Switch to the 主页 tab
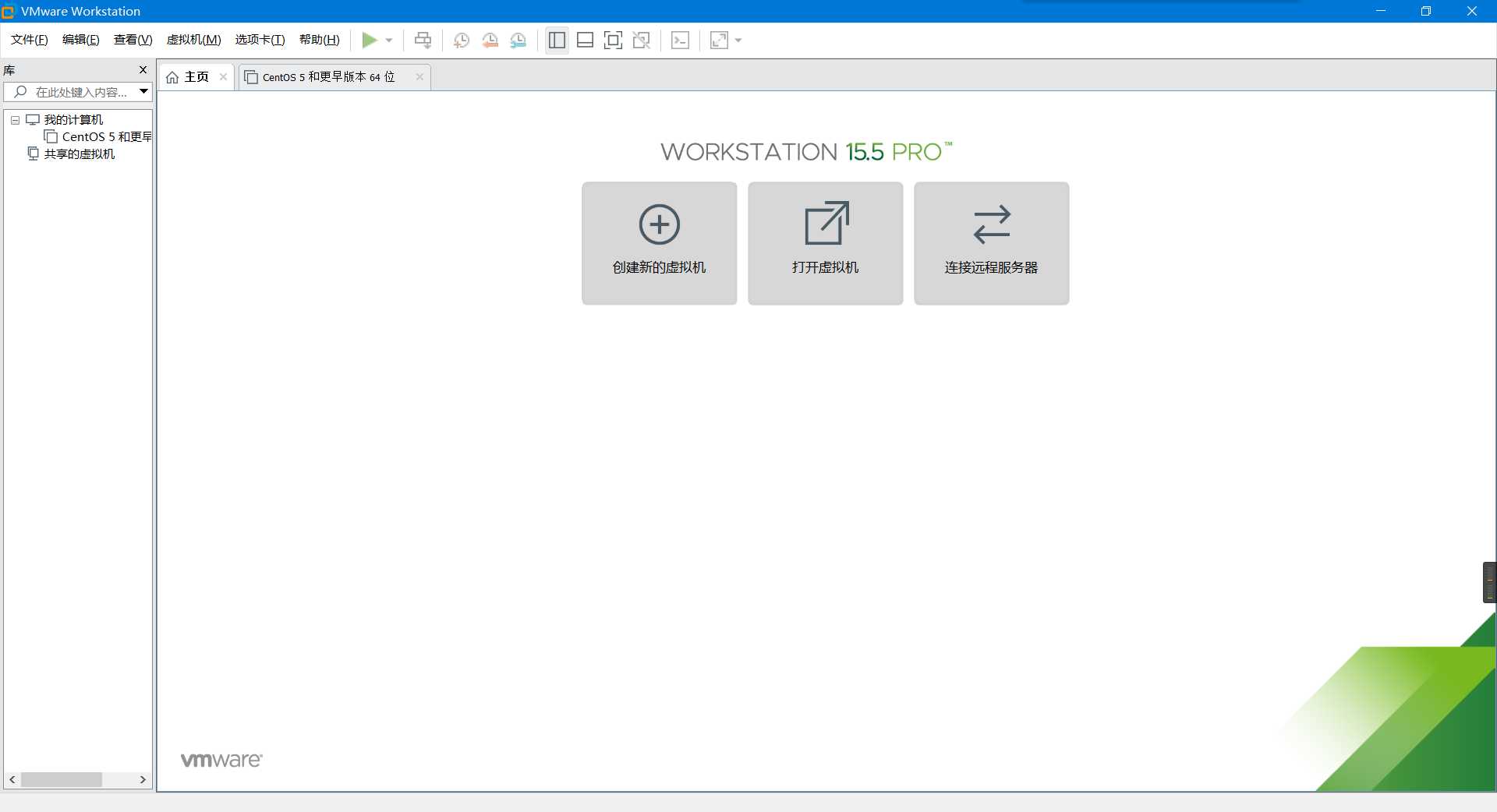 (x=196, y=76)
